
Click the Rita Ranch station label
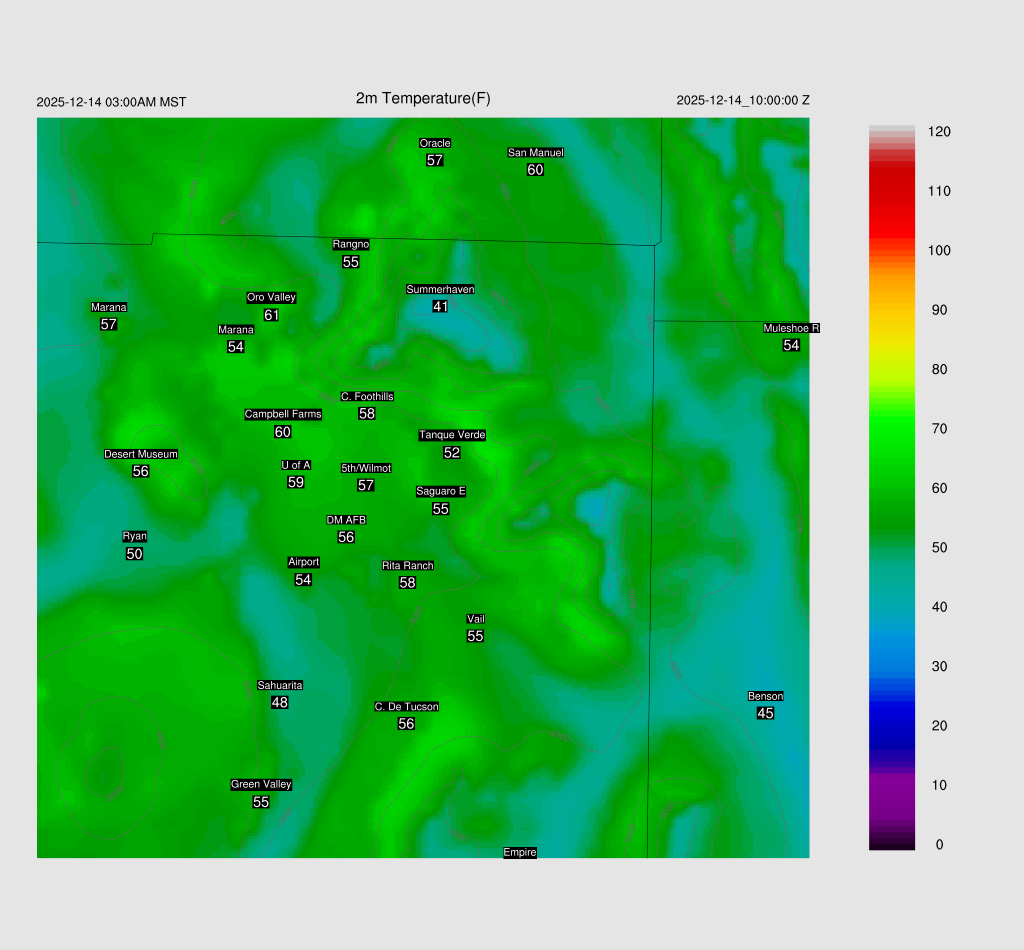(x=407, y=566)
